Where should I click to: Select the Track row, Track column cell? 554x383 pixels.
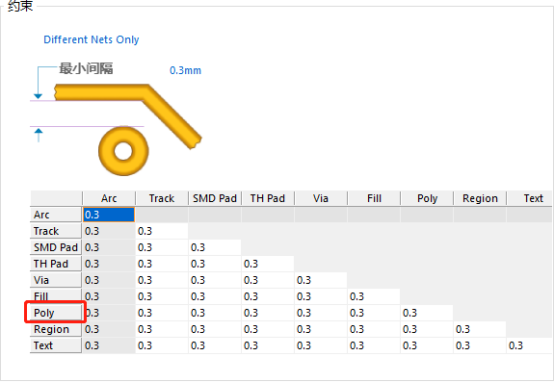point(162,231)
